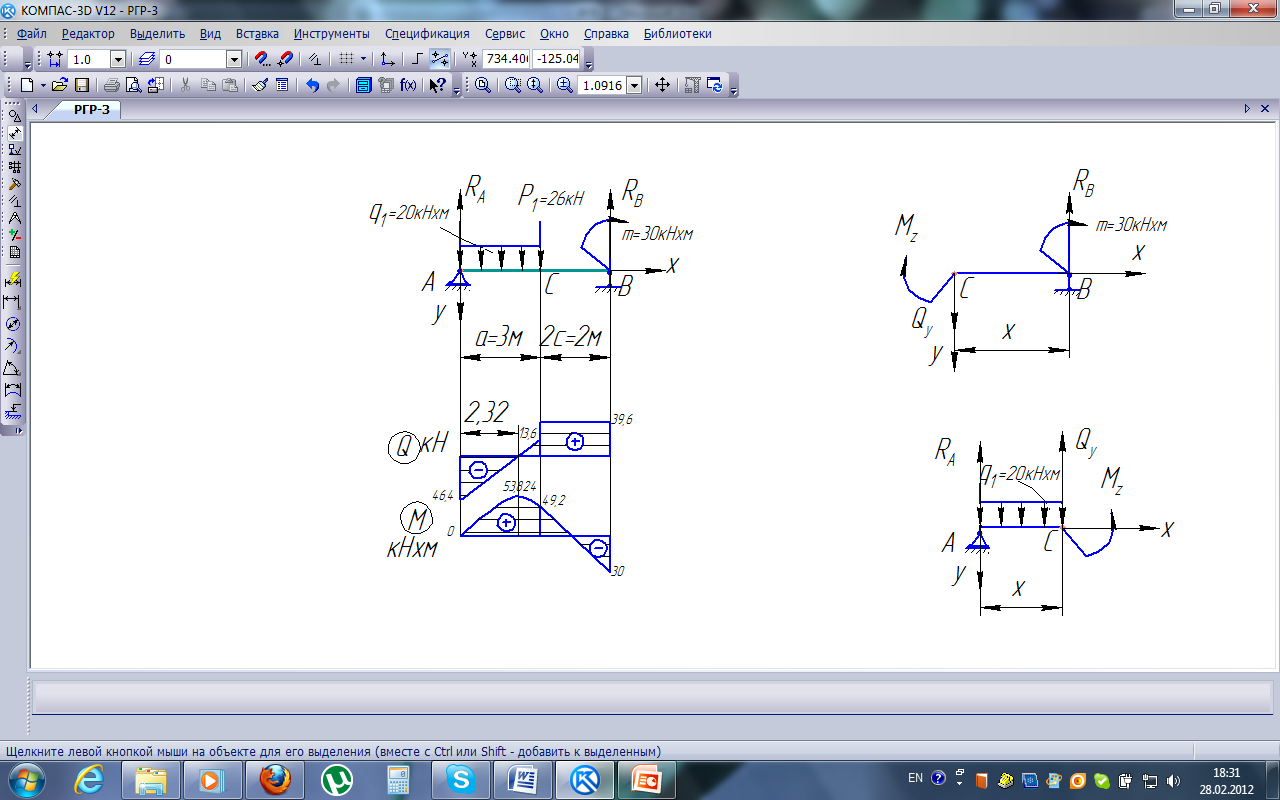
Task: Open uTorrent from the taskbar
Action: (336, 779)
